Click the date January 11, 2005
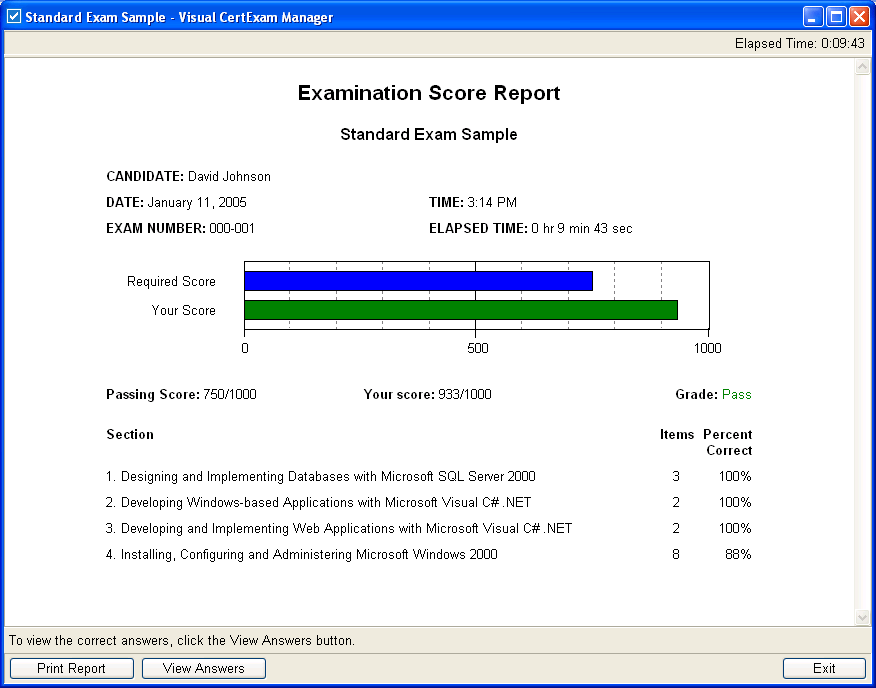The height and width of the screenshot is (688, 876). 197,202
